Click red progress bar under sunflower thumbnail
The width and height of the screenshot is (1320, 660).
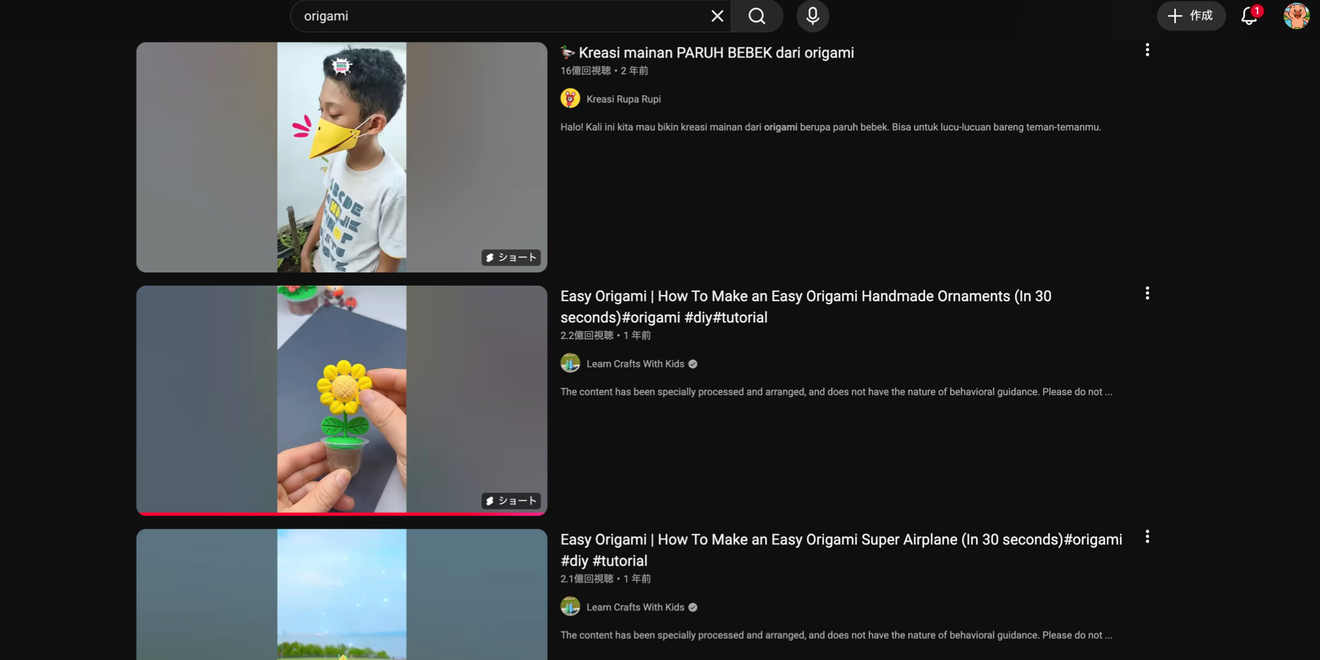tap(342, 514)
